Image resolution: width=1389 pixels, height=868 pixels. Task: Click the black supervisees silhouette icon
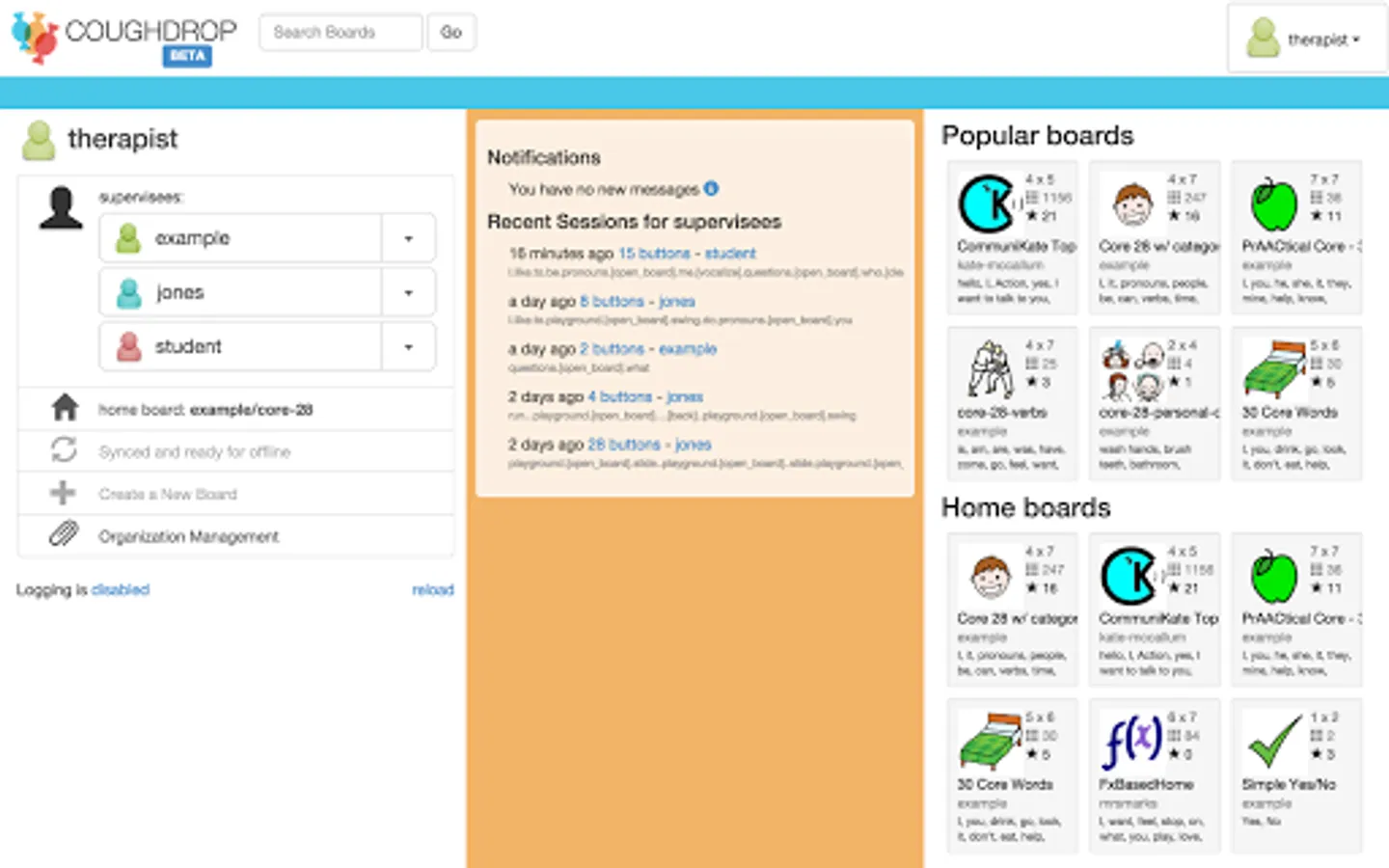click(61, 208)
